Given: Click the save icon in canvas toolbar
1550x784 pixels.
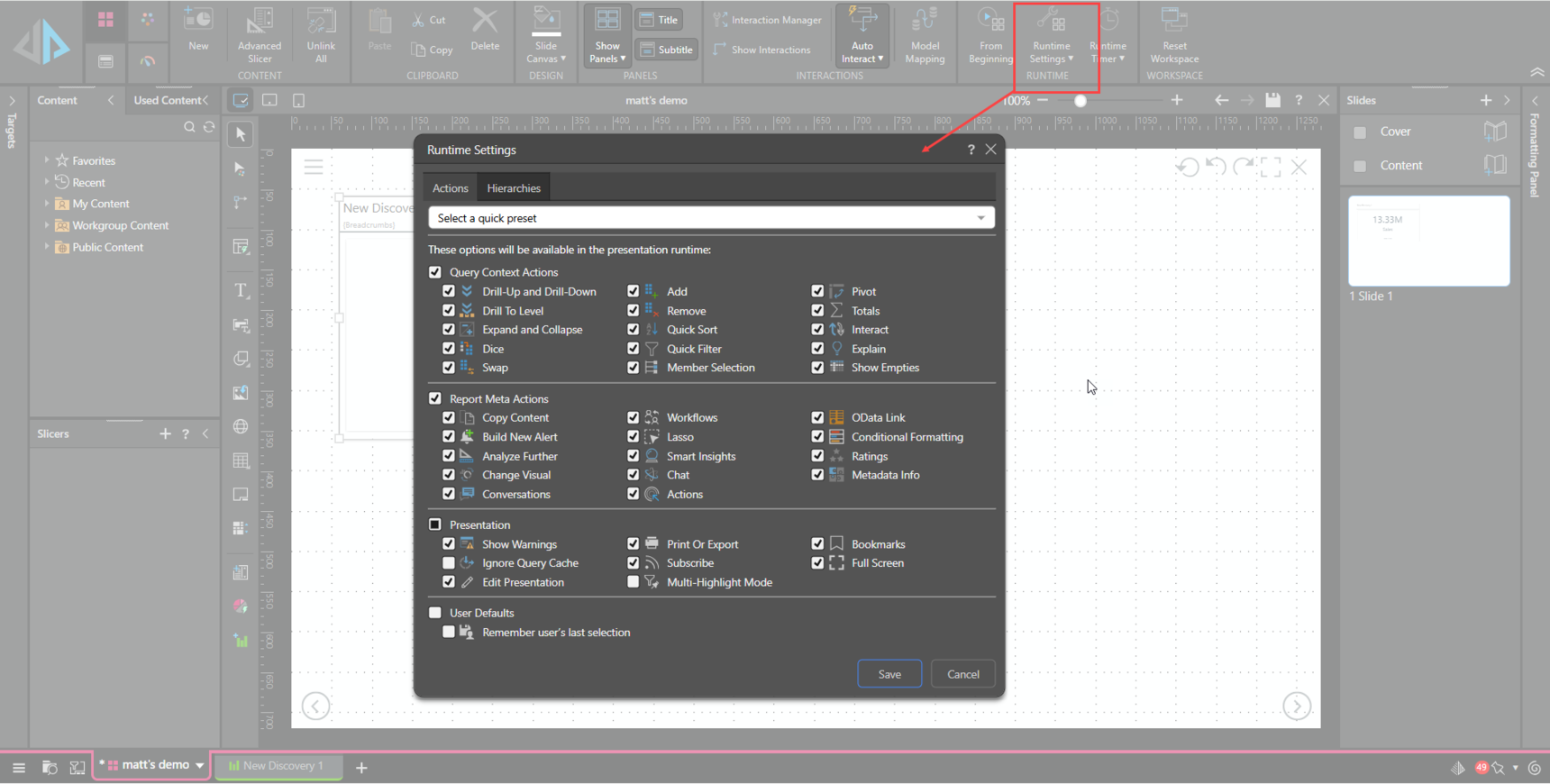Looking at the screenshot, I should [1272, 100].
